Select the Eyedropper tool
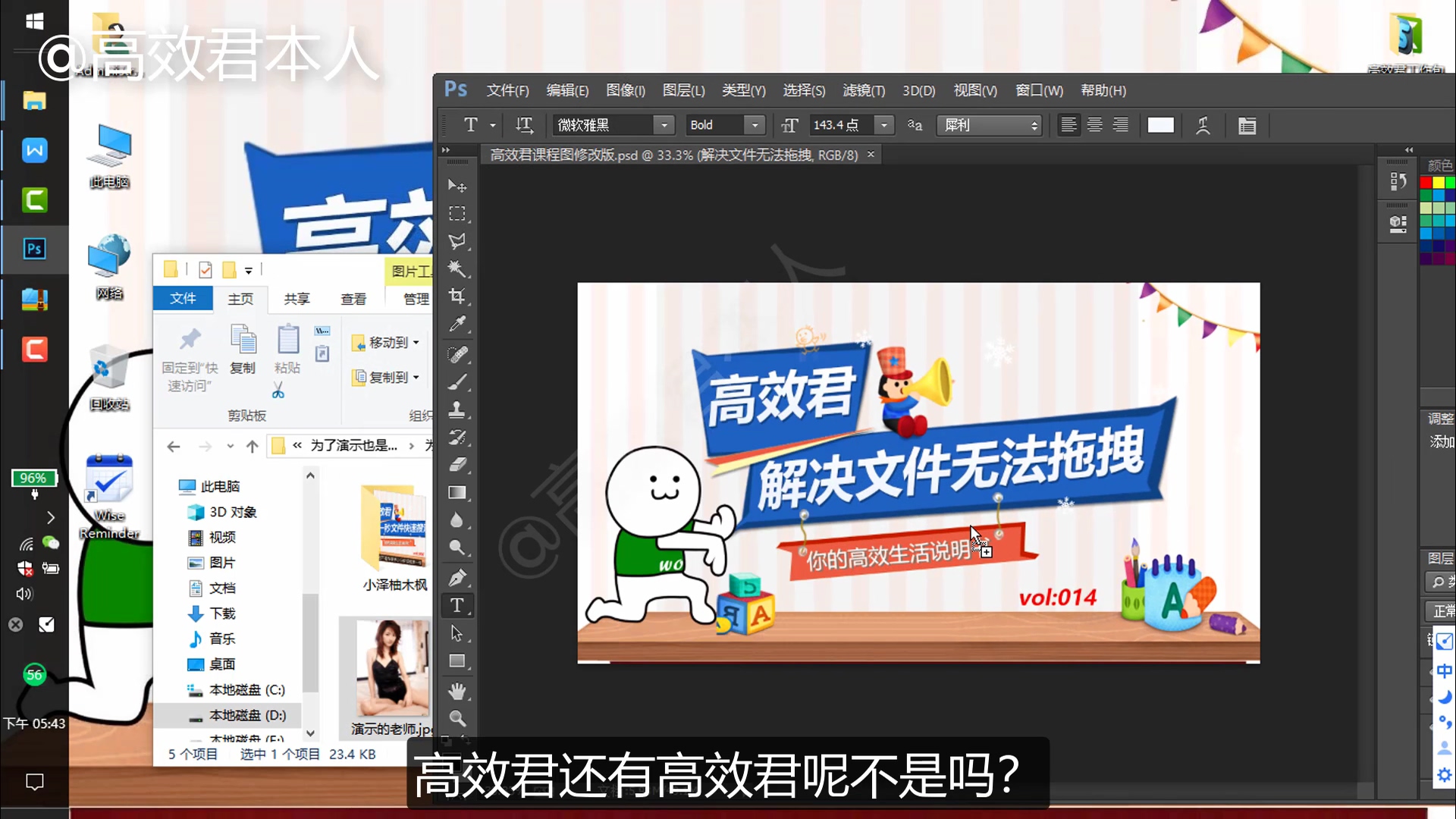Screen dimensions: 1456x819 458,325
